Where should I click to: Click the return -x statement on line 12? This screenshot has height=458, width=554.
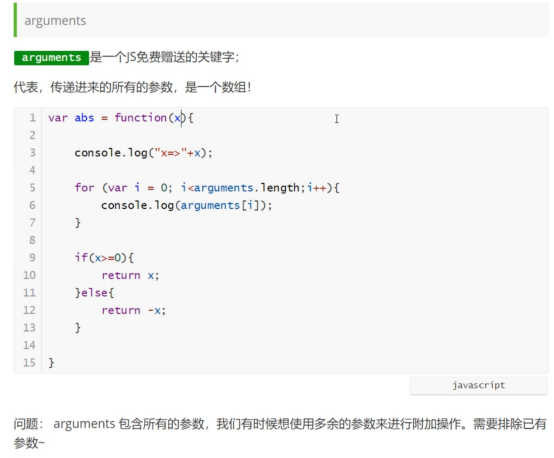tap(134, 310)
